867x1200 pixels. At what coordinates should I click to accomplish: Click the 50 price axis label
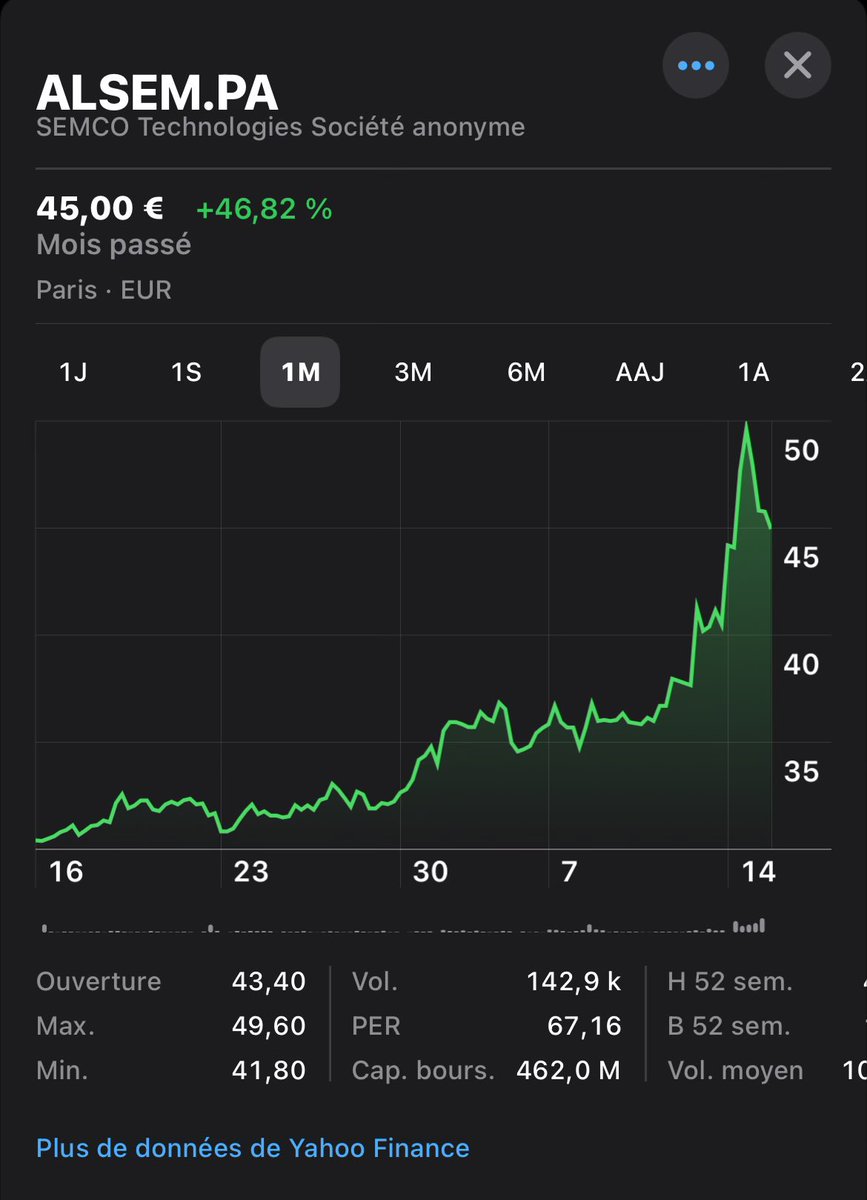click(802, 450)
